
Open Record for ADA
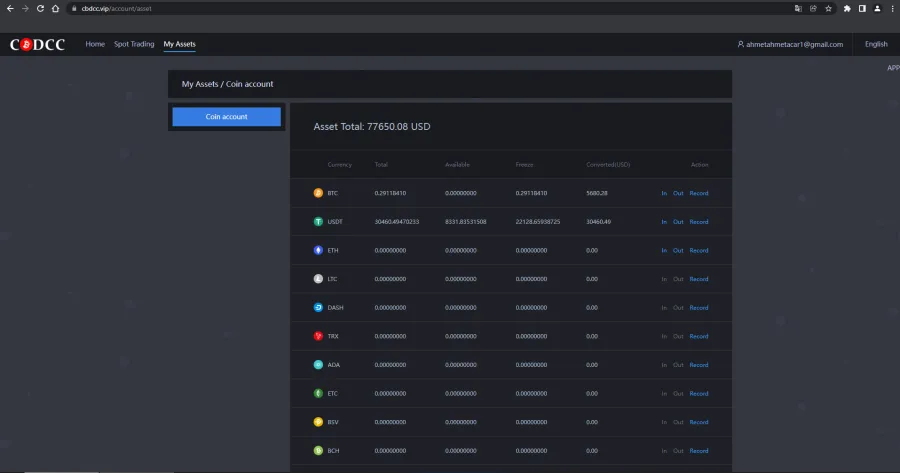click(699, 365)
